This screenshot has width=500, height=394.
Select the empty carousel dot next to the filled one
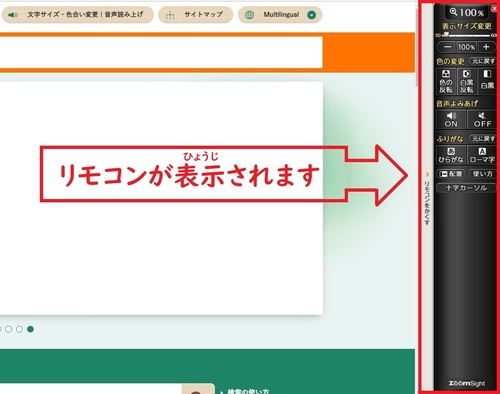click(20, 329)
